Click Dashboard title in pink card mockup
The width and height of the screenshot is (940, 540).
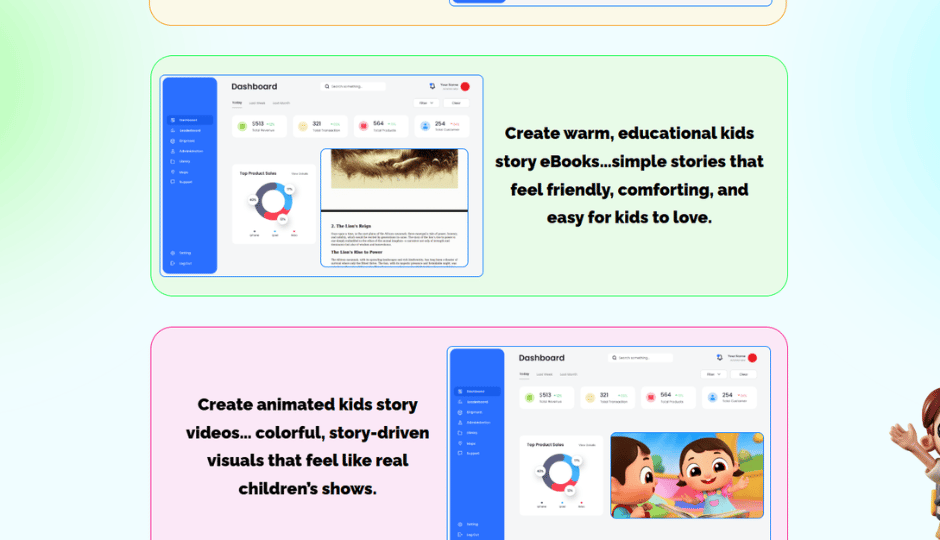click(541, 358)
